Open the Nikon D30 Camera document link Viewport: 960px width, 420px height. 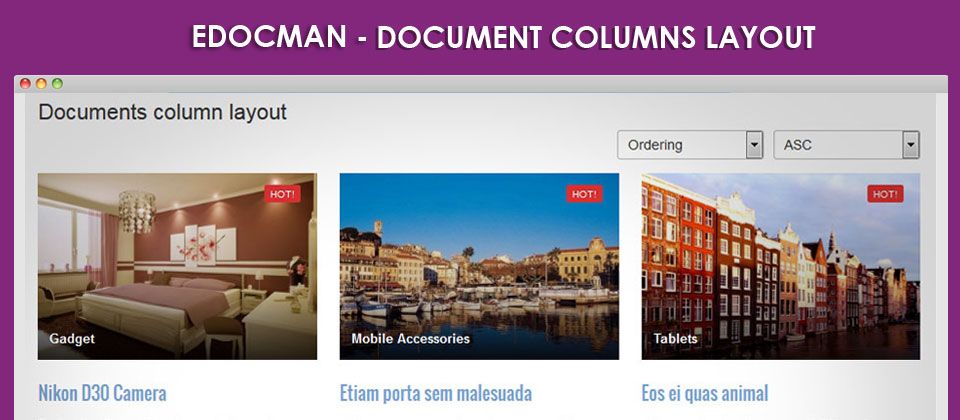pos(102,393)
